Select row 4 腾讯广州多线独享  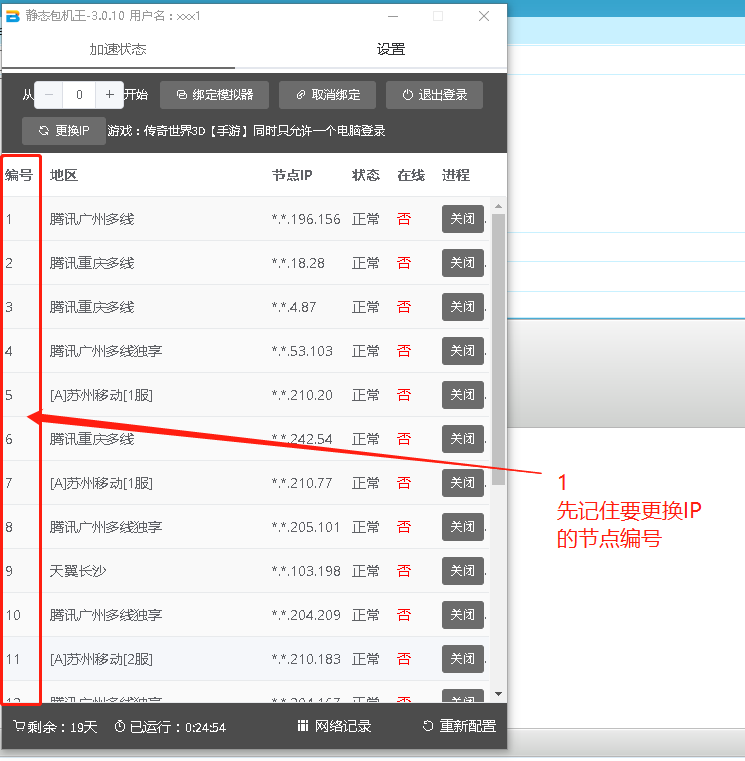coord(105,351)
